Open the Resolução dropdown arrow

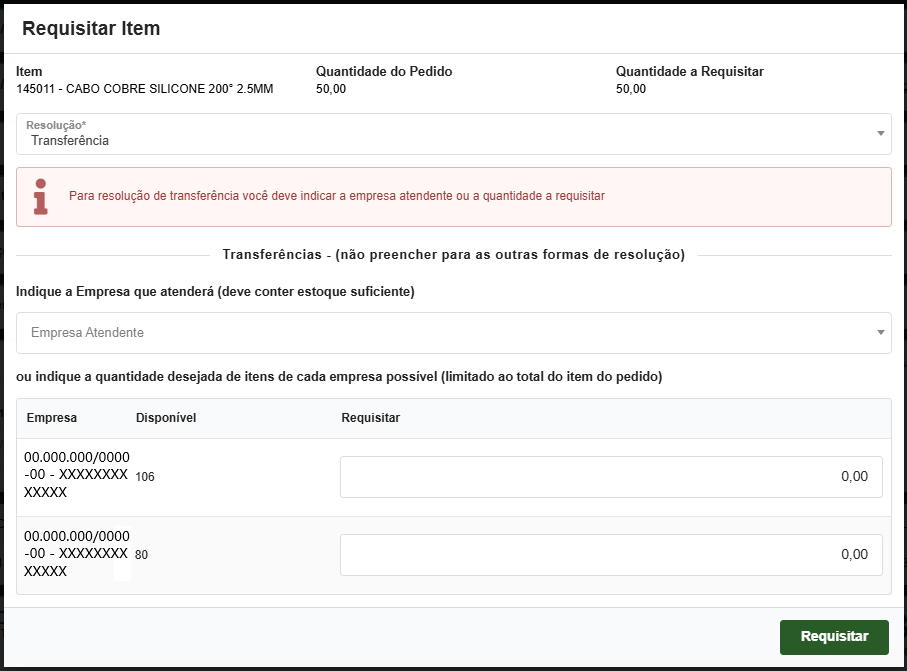(879, 132)
